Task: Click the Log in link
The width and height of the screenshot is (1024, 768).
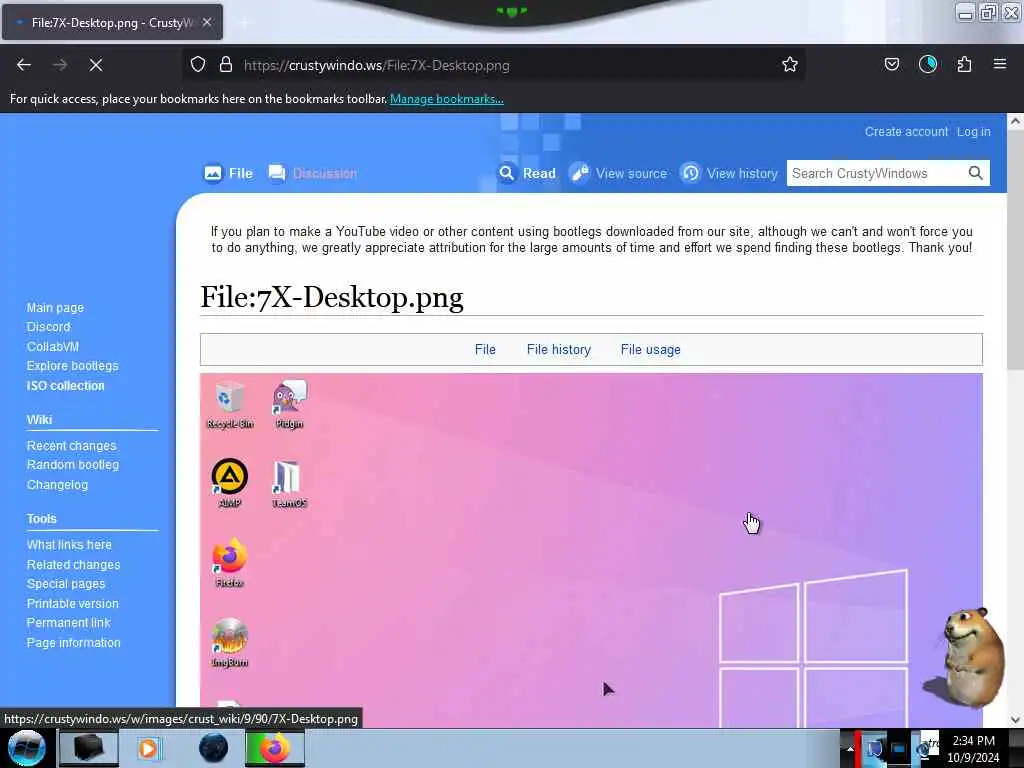Action: (974, 132)
